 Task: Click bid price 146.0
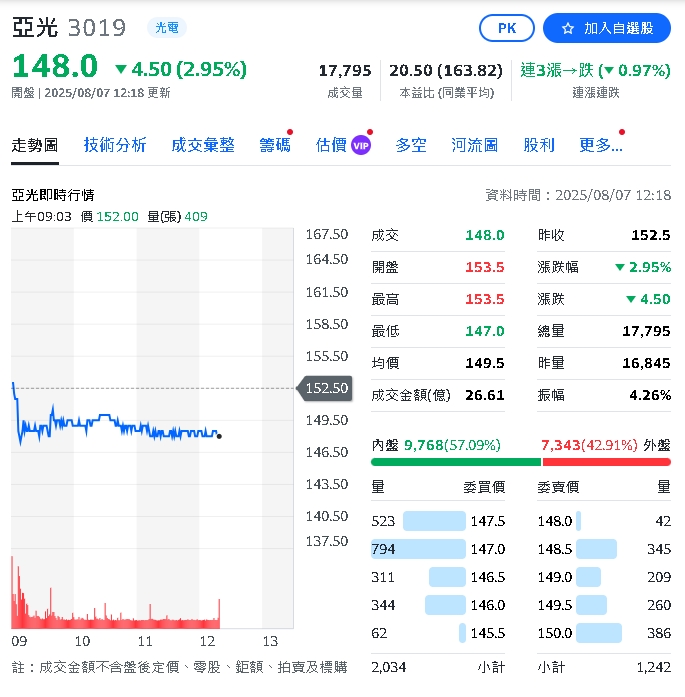[488, 605]
